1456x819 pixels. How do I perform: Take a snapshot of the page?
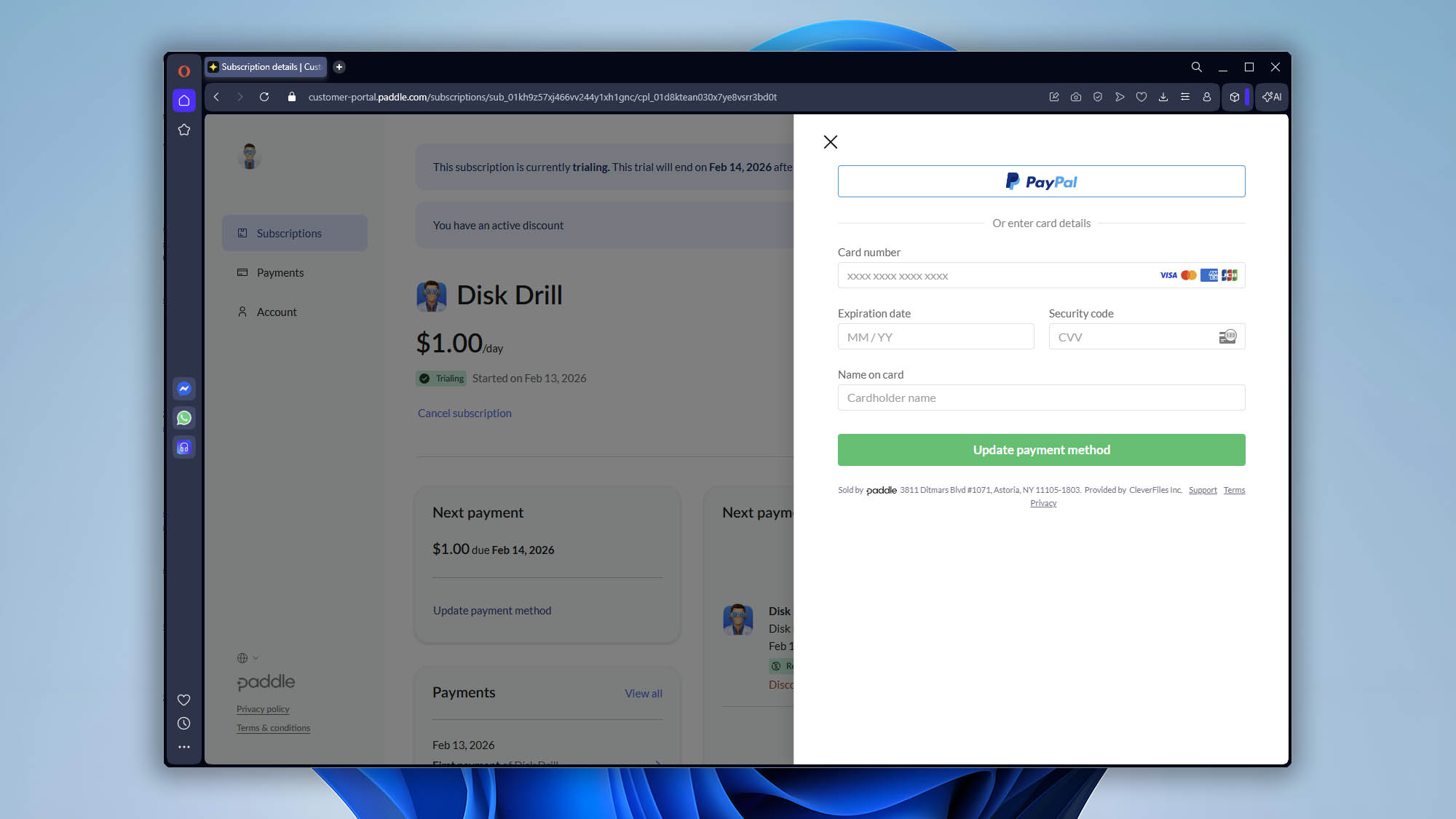[x=1076, y=97]
